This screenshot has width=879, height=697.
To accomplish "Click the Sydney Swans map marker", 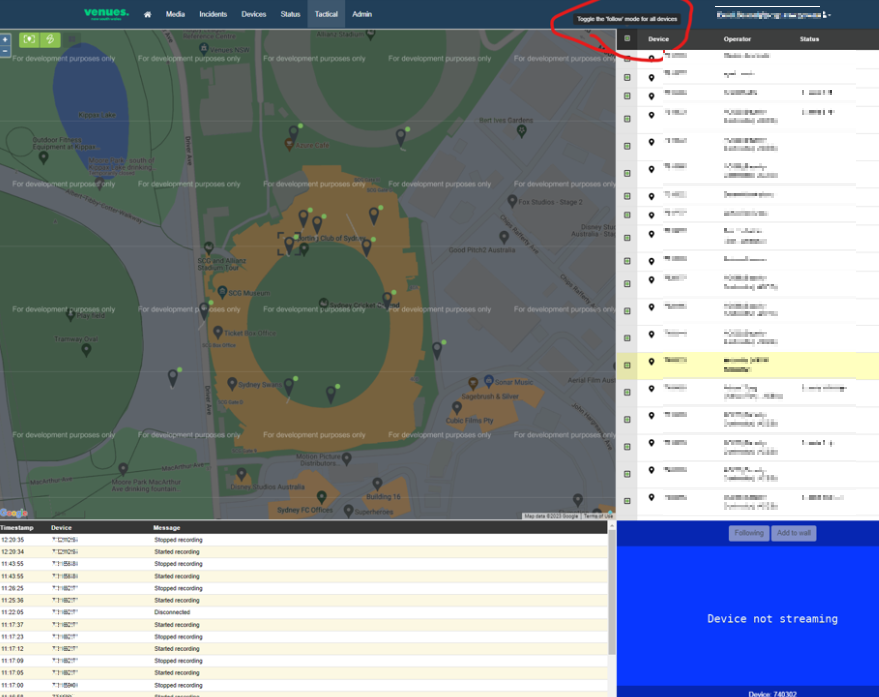I will point(232,384).
